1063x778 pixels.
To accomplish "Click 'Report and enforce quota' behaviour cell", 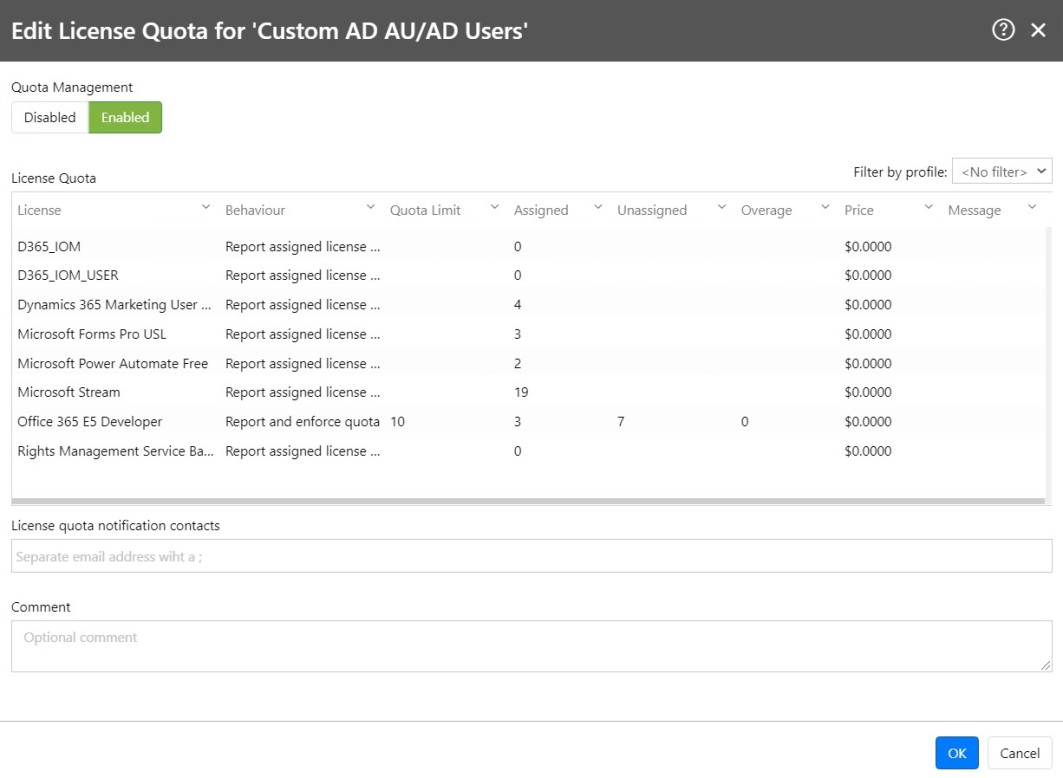I will tap(302, 422).
